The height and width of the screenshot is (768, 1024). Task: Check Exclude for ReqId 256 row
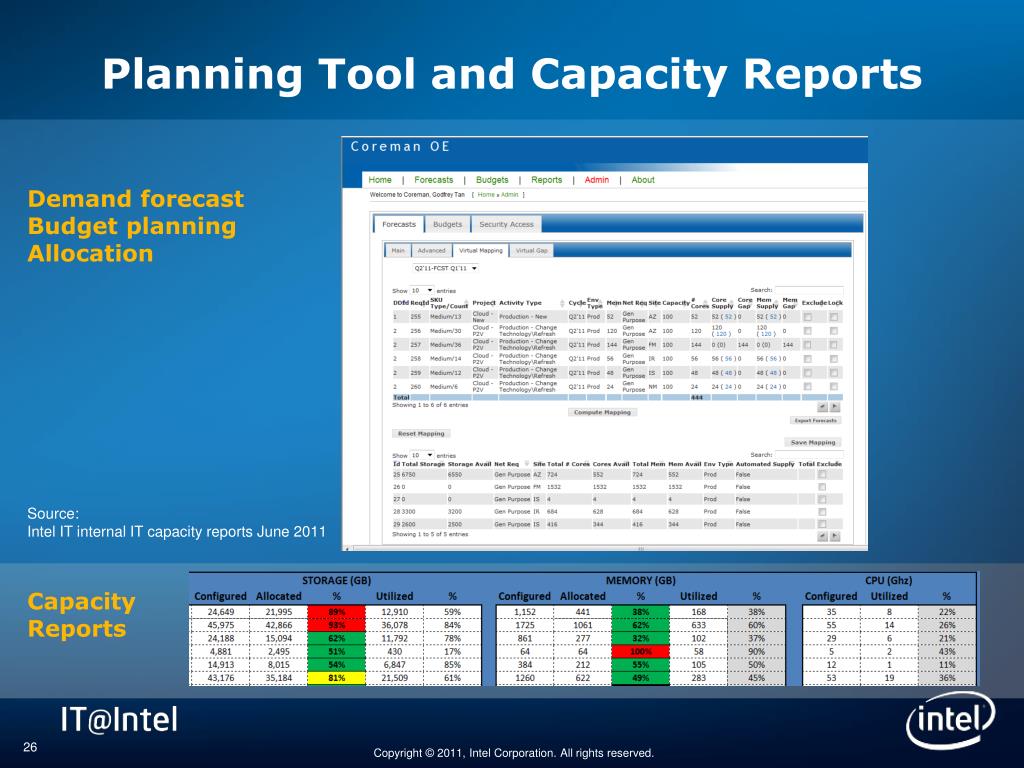pyautogui.click(x=808, y=330)
